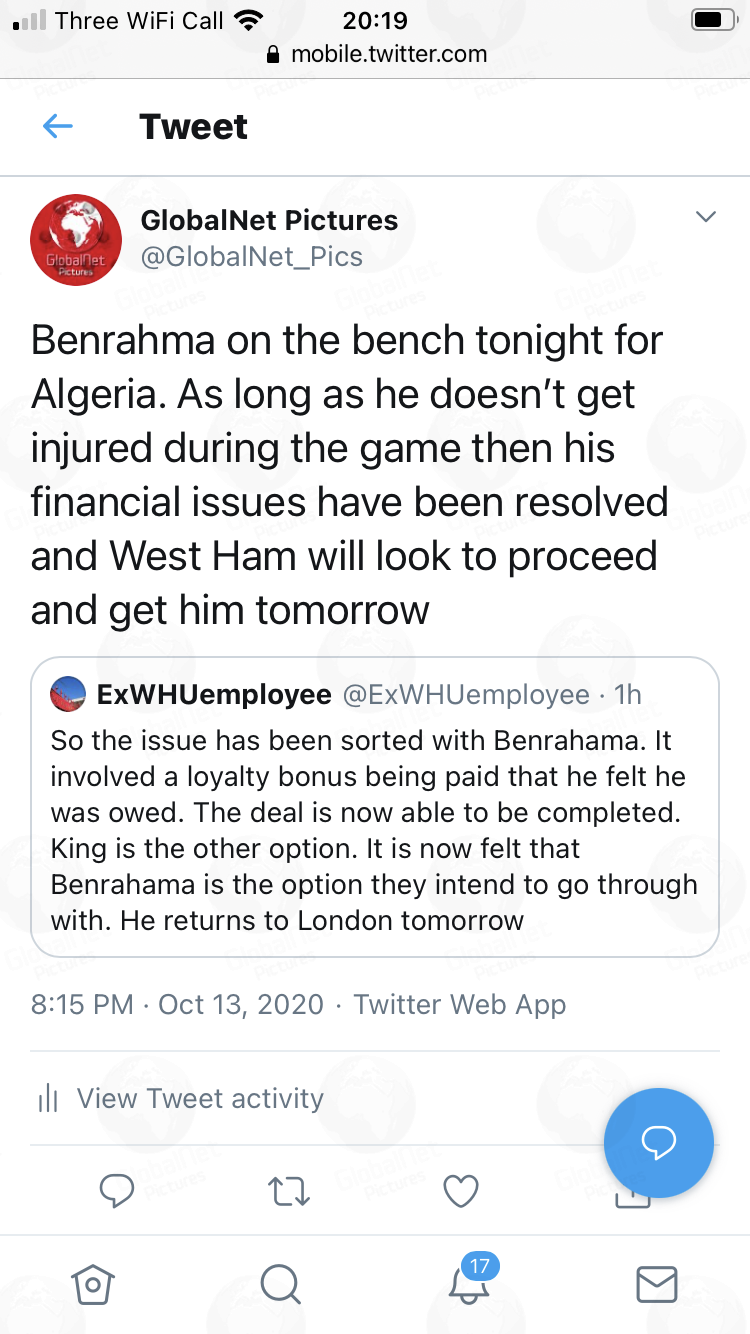Screen dimensions: 750x1334
Task: Tap ExWHUemployee small avatar in quote
Action: (x=68, y=695)
